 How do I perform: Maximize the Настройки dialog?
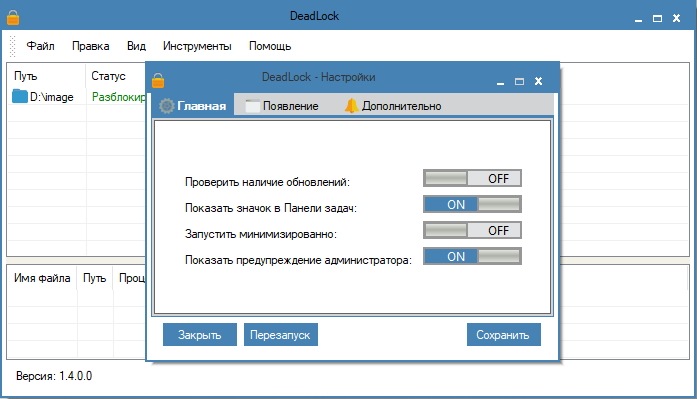coord(519,81)
